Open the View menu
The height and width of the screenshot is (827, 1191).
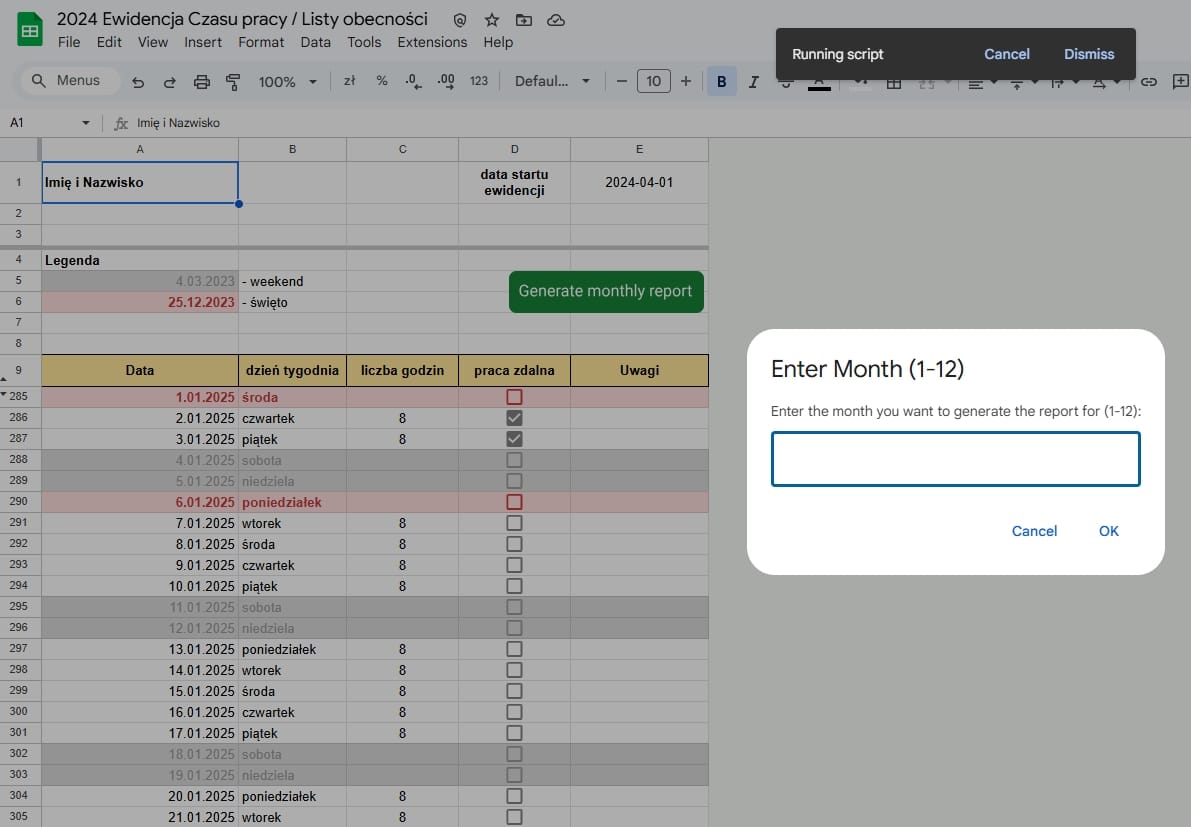(x=153, y=43)
